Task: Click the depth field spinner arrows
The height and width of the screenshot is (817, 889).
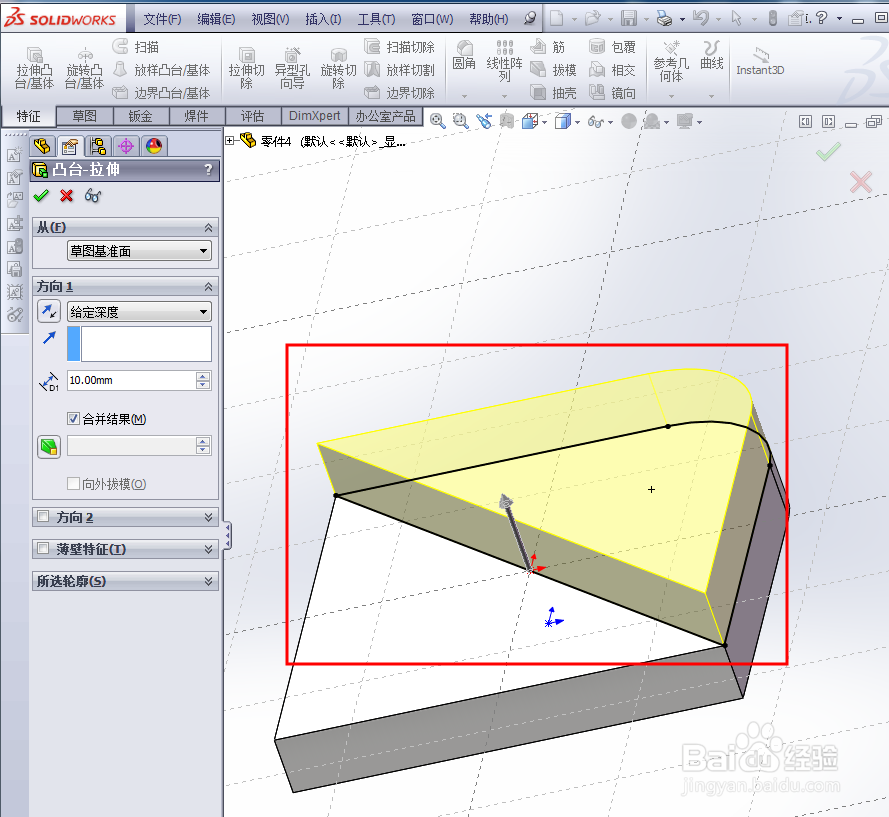Action: [203, 380]
